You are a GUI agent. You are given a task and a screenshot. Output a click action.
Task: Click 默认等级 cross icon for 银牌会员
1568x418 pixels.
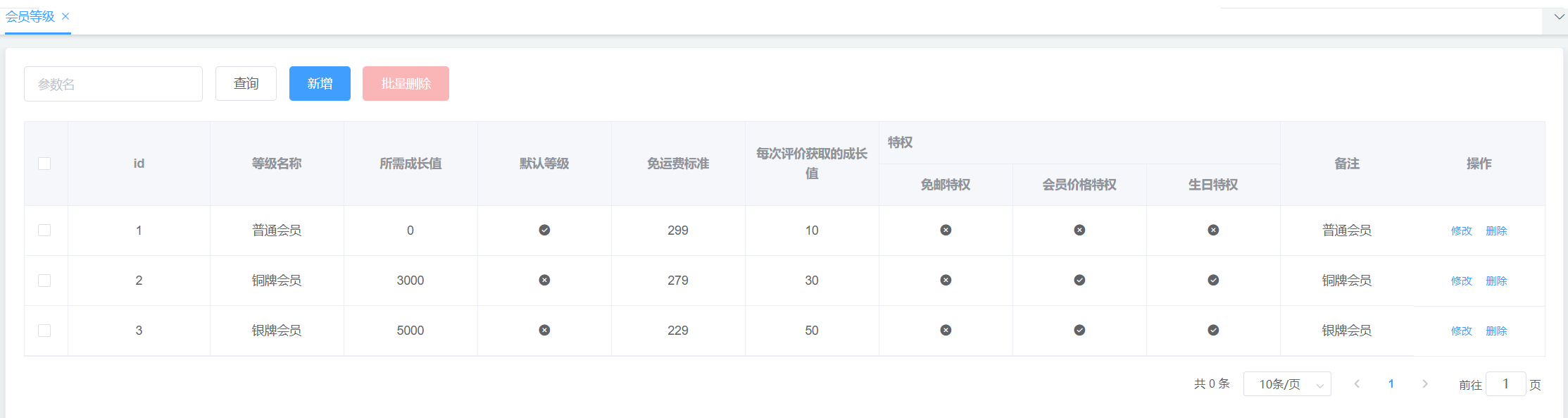pos(544,331)
